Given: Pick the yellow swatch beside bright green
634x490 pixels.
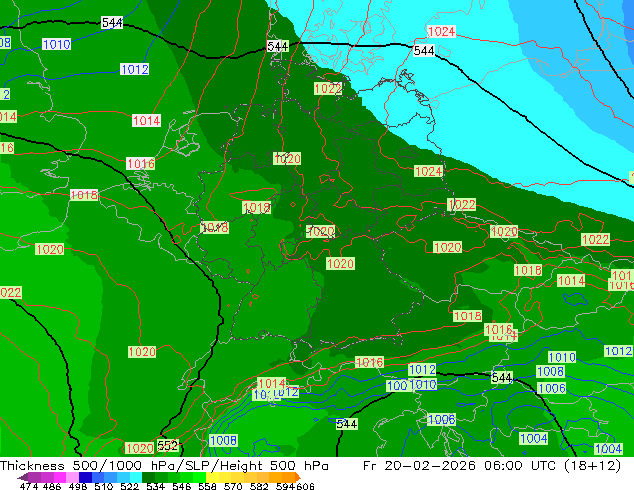Looking at the screenshot, I should (x=212, y=477).
